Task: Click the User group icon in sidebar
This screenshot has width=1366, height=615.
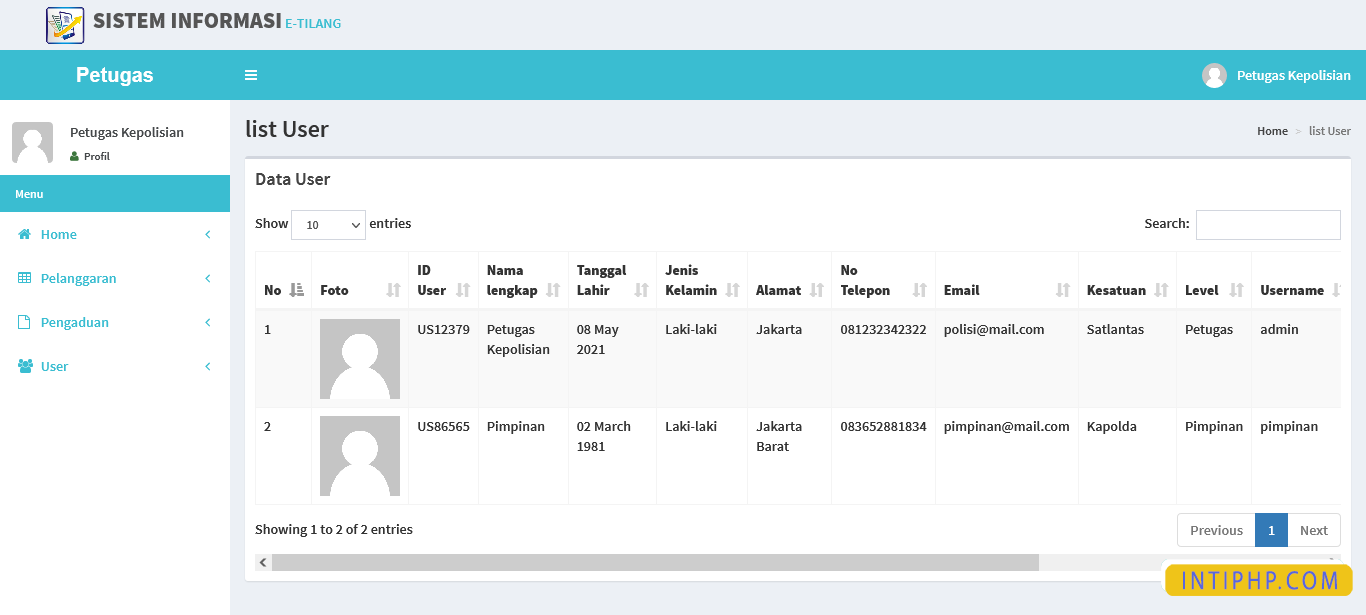Action: 25,366
